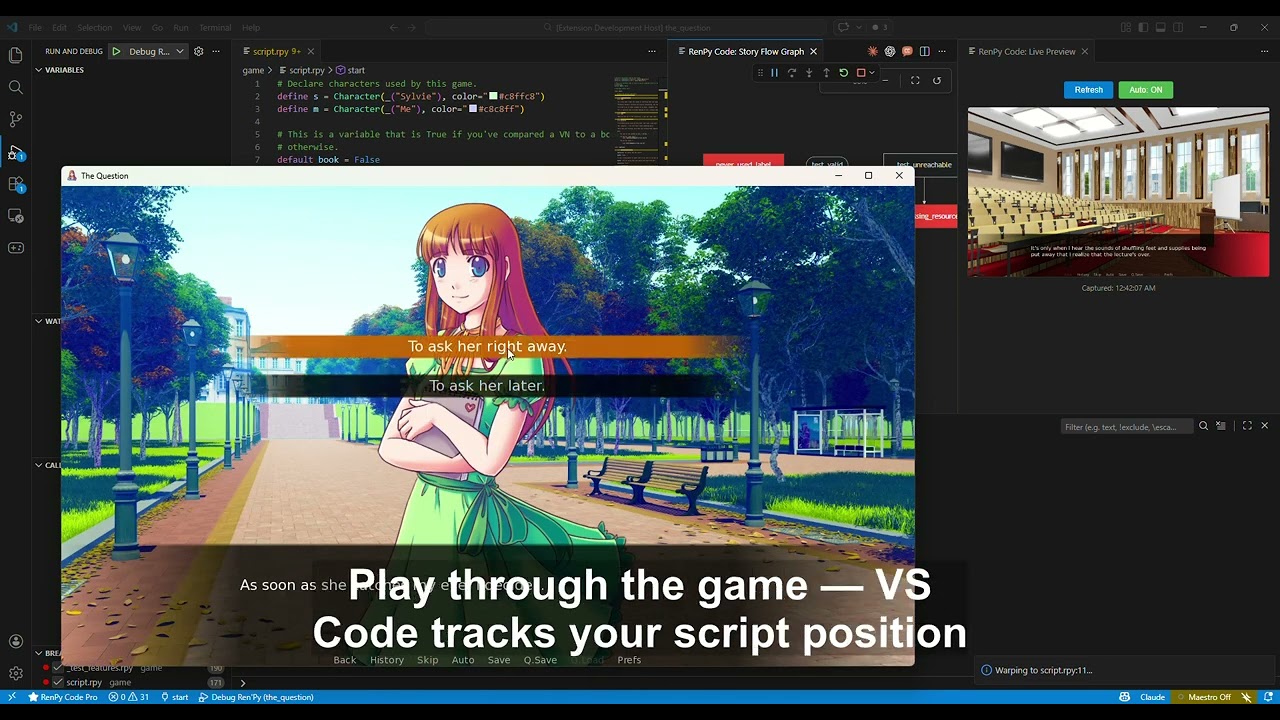Open the File menu

[x=35, y=27]
